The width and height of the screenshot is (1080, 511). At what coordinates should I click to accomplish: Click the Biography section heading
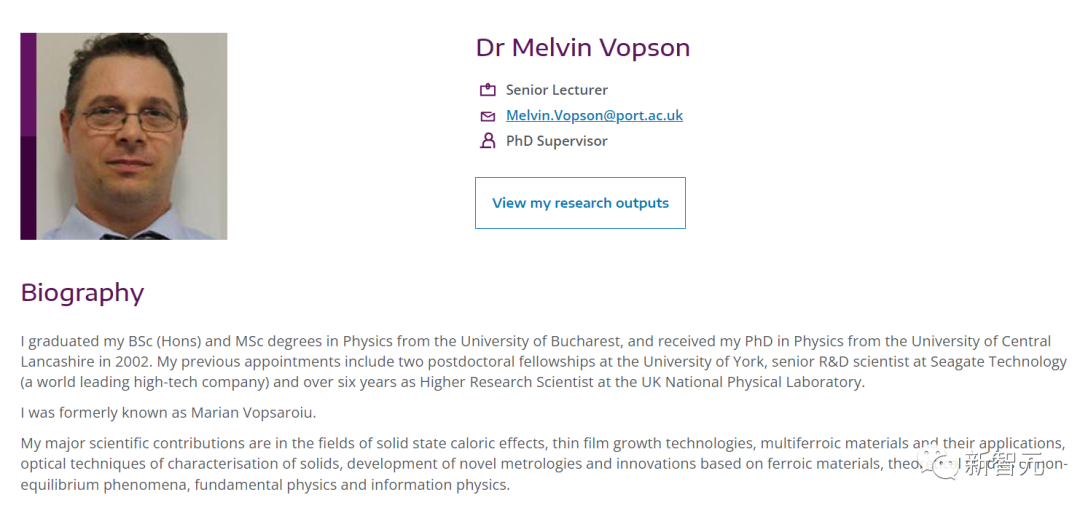pos(82,292)
